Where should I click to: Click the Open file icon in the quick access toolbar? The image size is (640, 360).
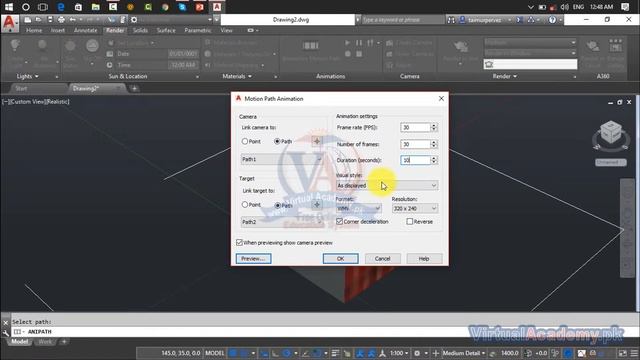(38, 20)
